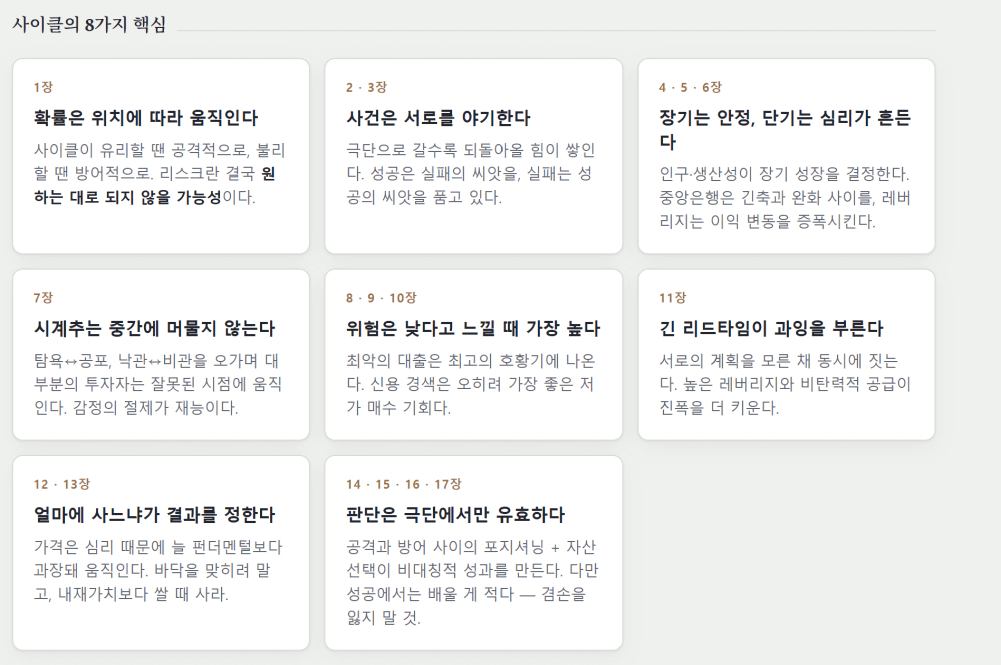1001x665 pixels.
Task: Open the card '긴 리드타임이 과잉을 부른다'
Action: [x=786, y=354]
